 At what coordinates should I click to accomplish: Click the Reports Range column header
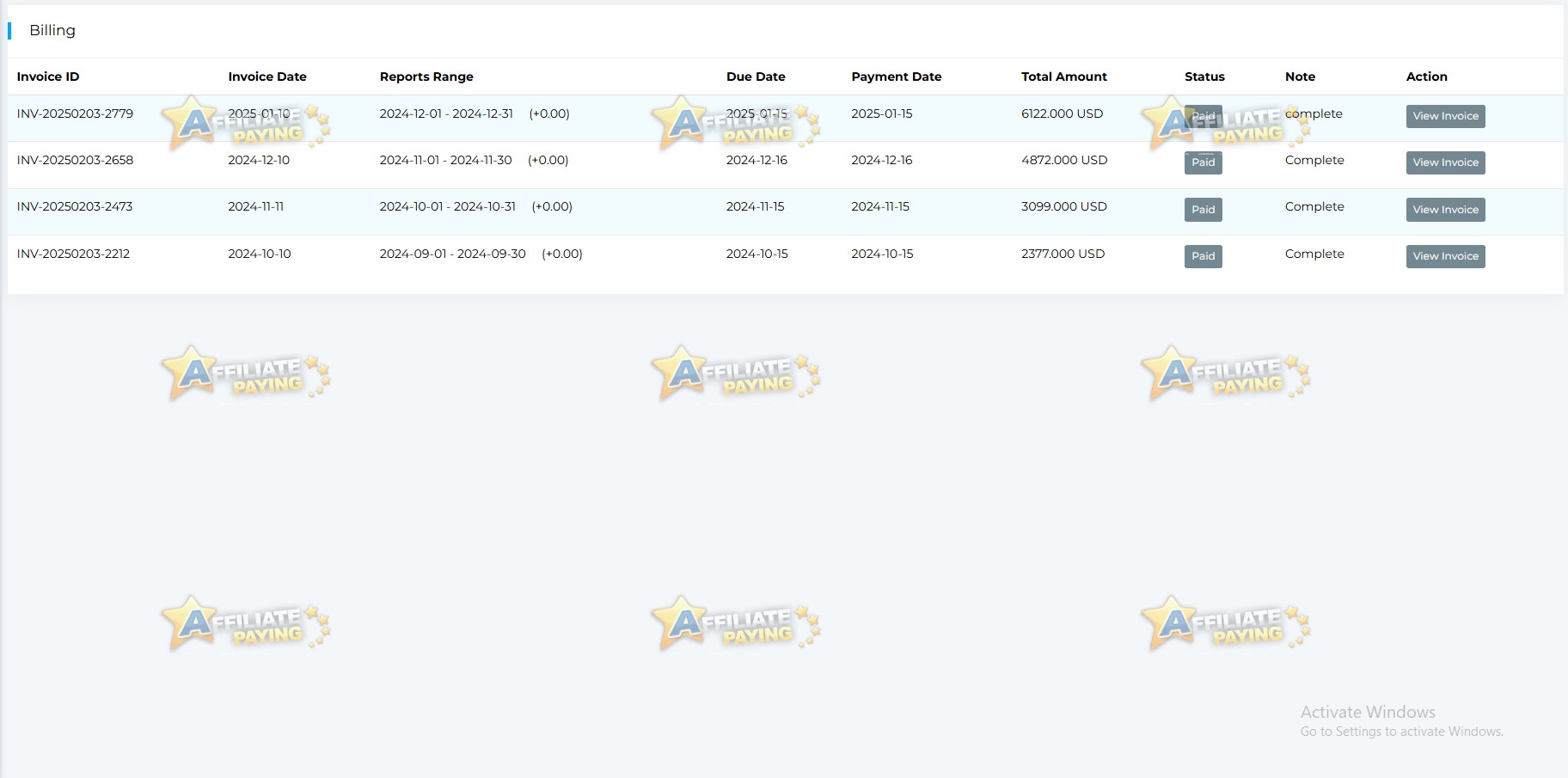(x=426, y=77)
